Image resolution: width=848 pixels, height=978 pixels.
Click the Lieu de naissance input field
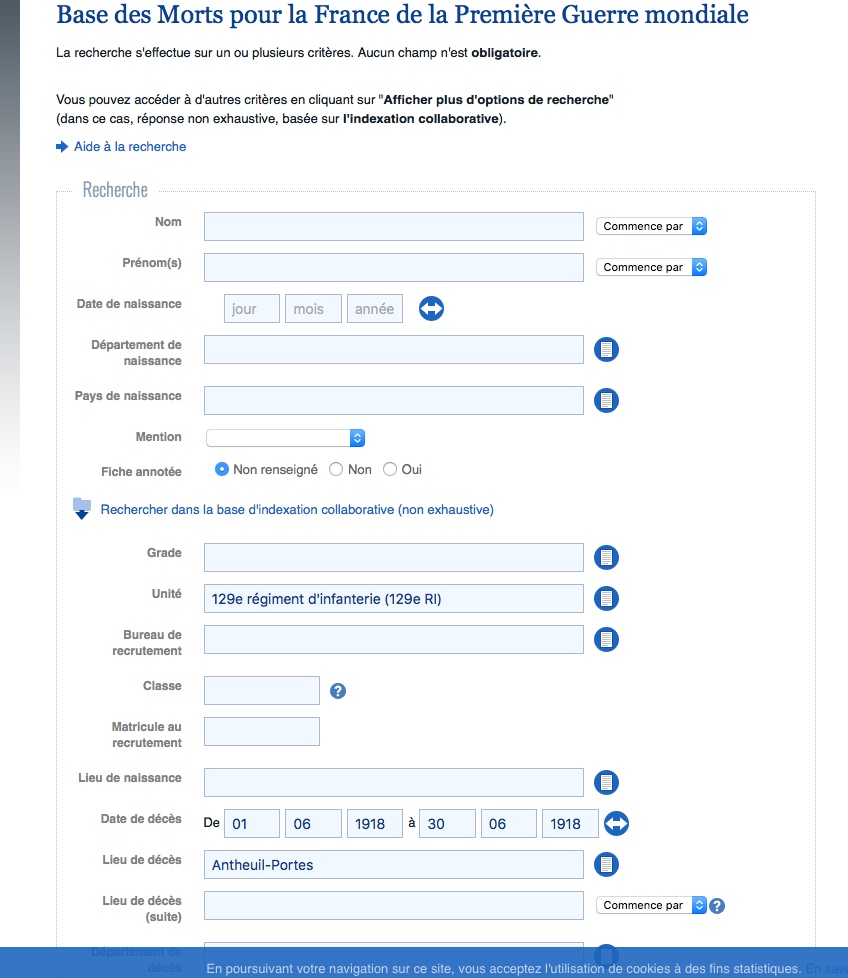[393, 783]
